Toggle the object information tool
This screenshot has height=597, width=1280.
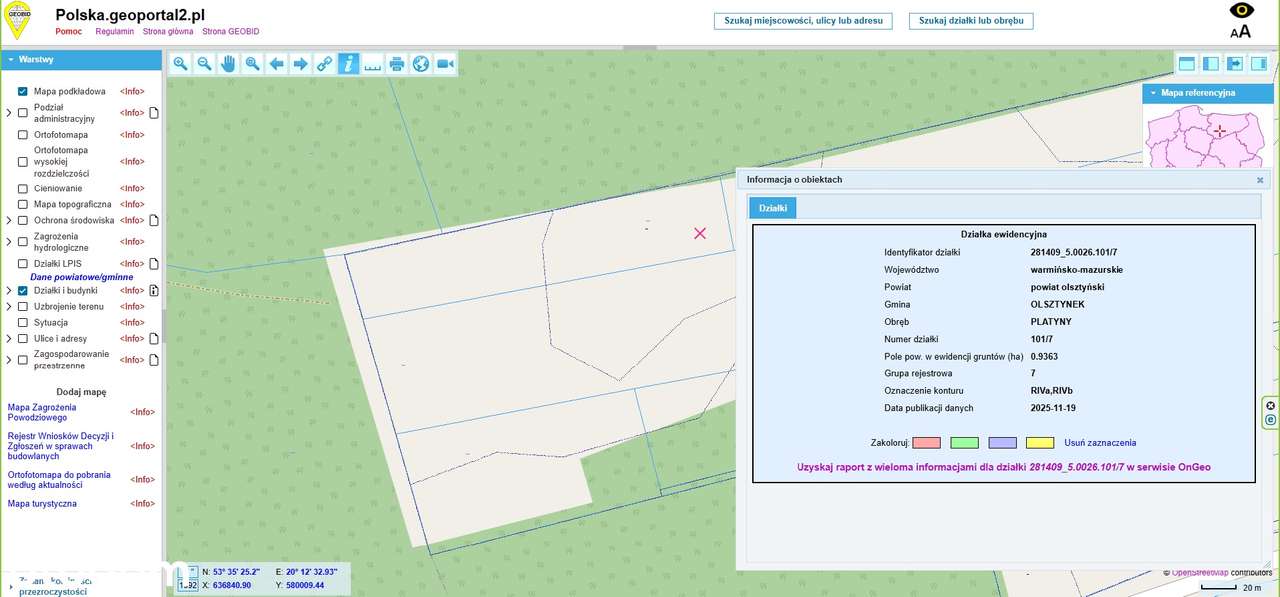[x=348, y=64]
